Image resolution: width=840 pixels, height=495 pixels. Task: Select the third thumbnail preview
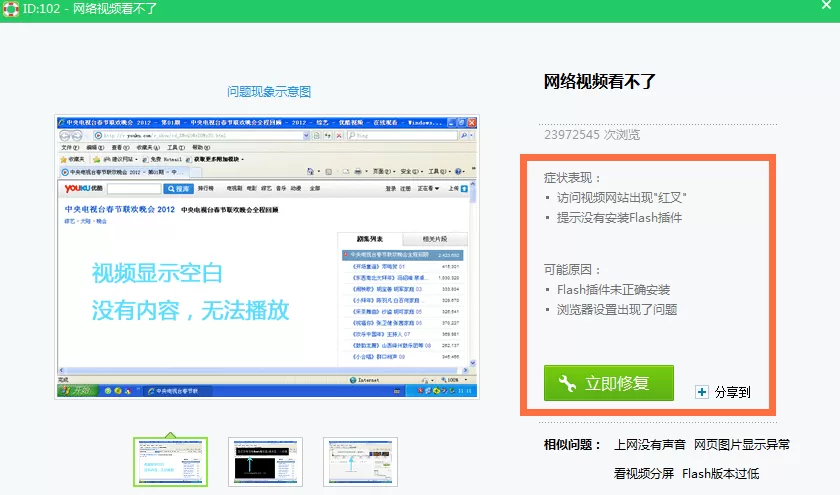click(x=360, y=461)
